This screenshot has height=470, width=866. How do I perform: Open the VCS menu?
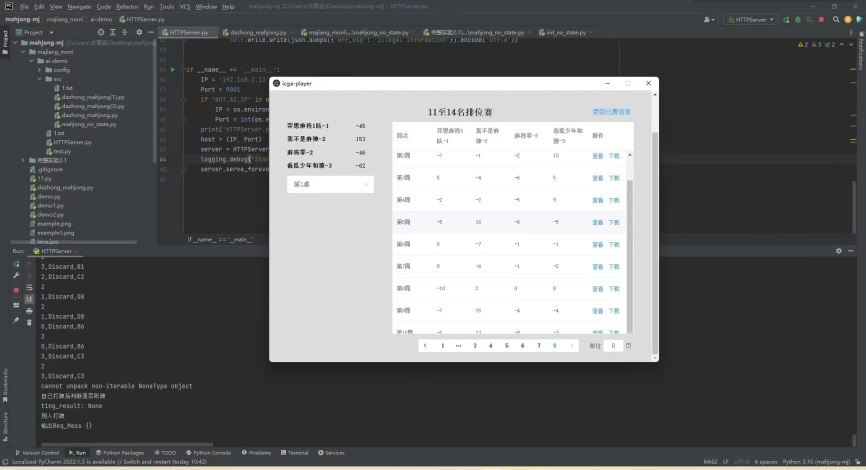pos(184,7)
